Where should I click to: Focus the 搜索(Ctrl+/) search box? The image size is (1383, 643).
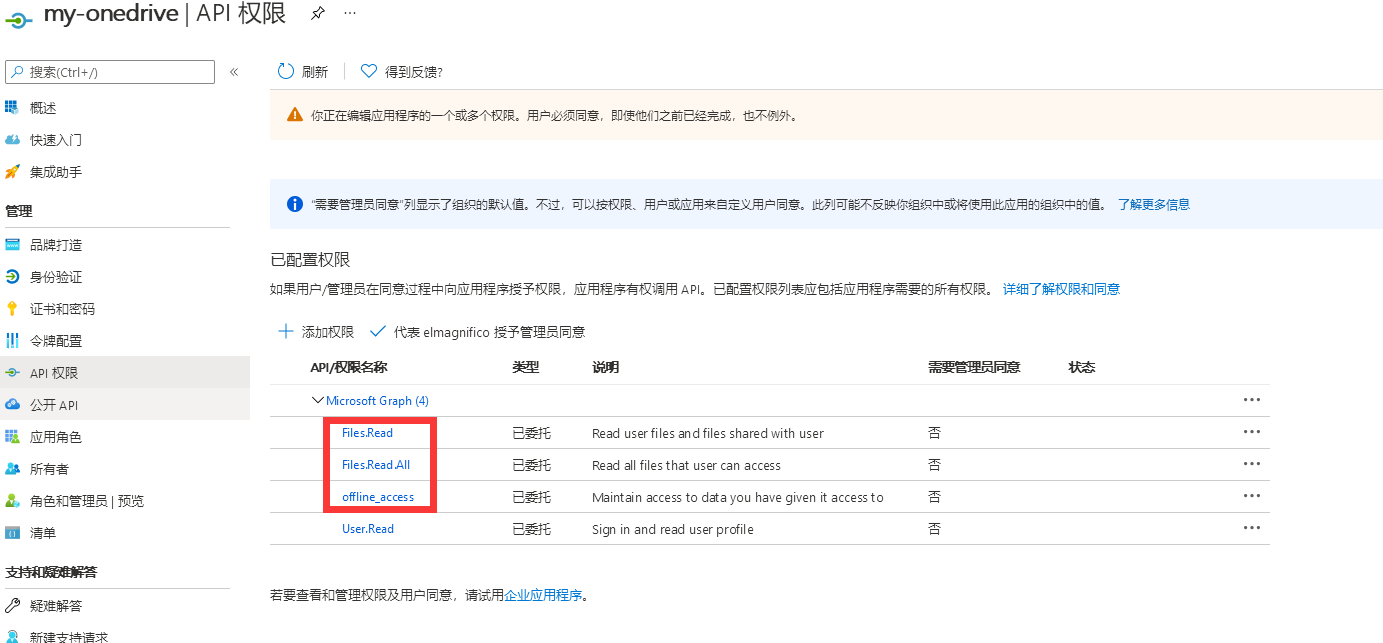110,72
